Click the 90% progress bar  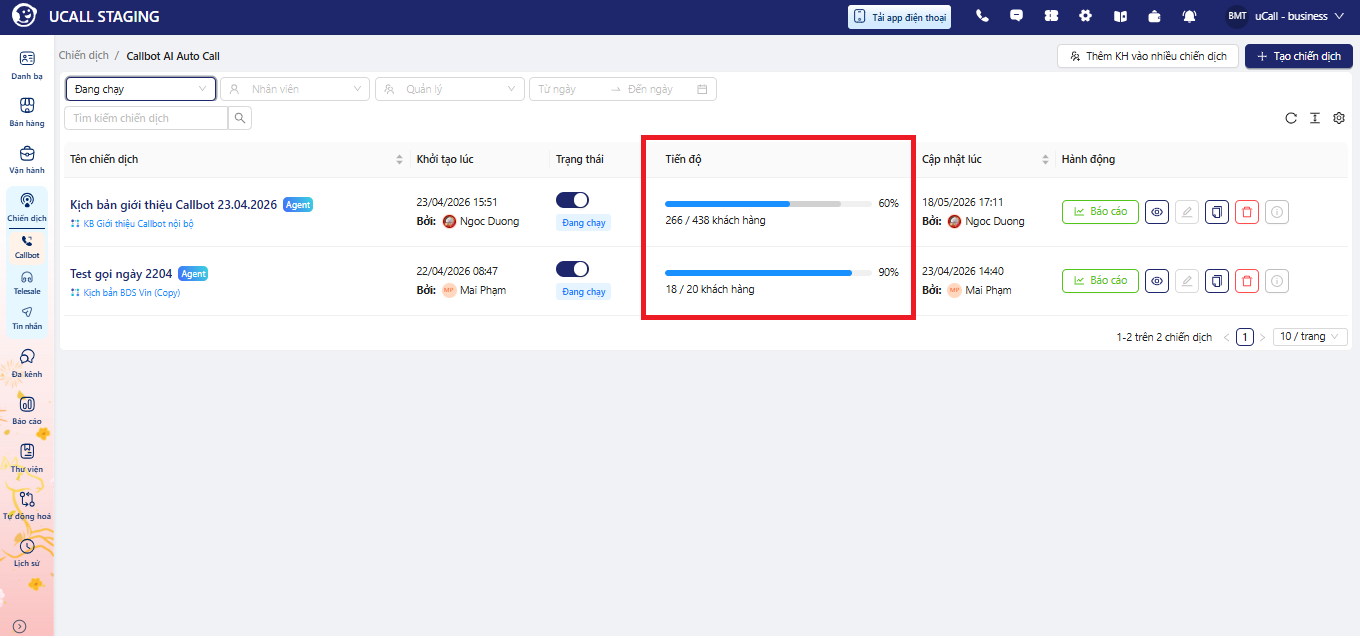pos(768,272)
